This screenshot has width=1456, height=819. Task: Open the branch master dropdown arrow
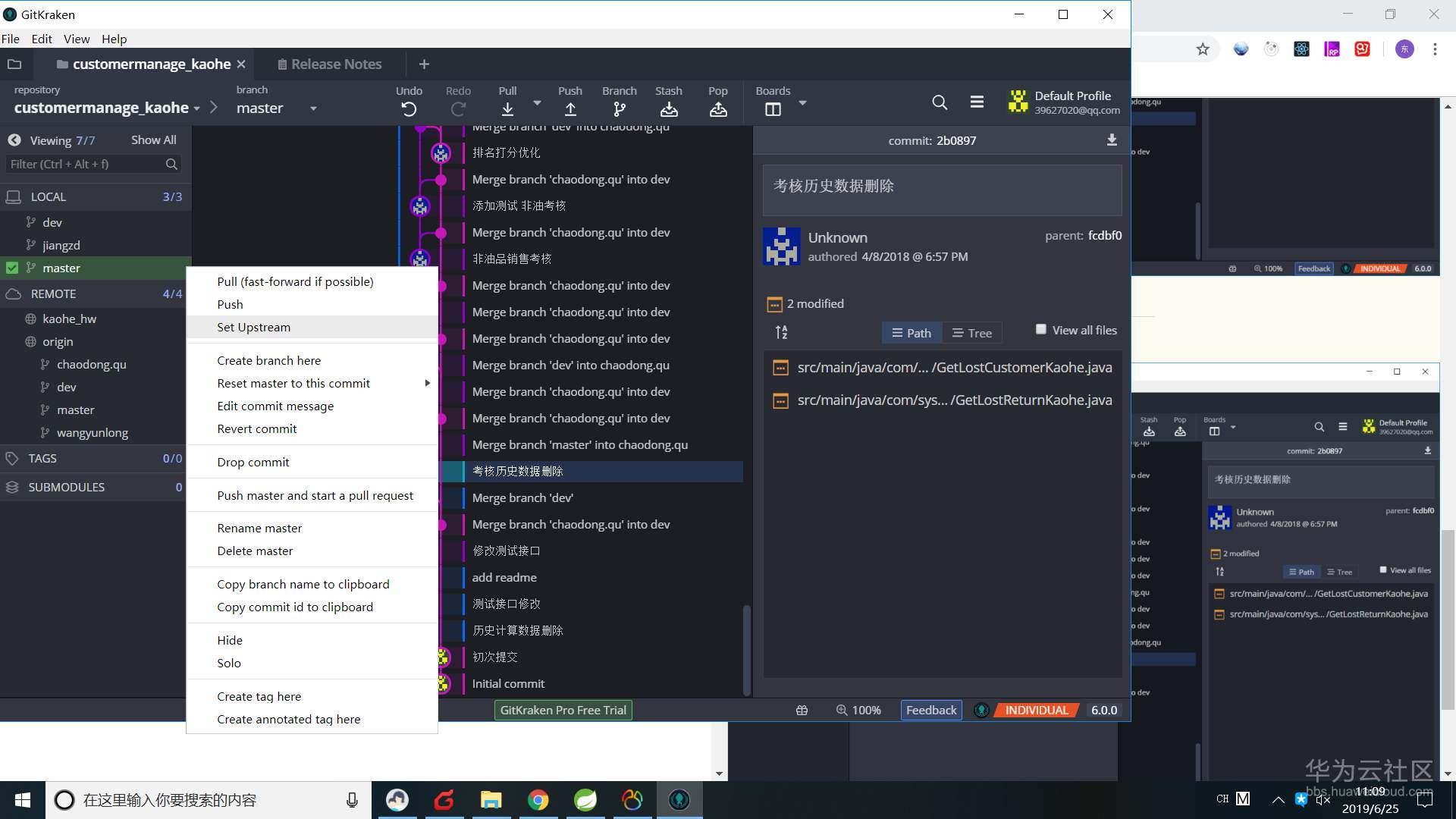tap(313, 108)
